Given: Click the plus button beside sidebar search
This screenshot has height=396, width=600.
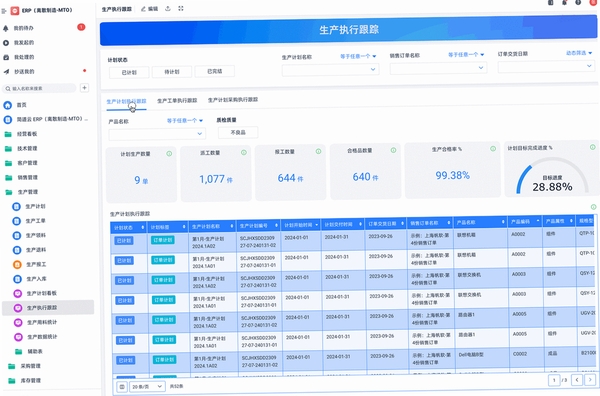Looking at the screenshot, I should coord(85,88).
